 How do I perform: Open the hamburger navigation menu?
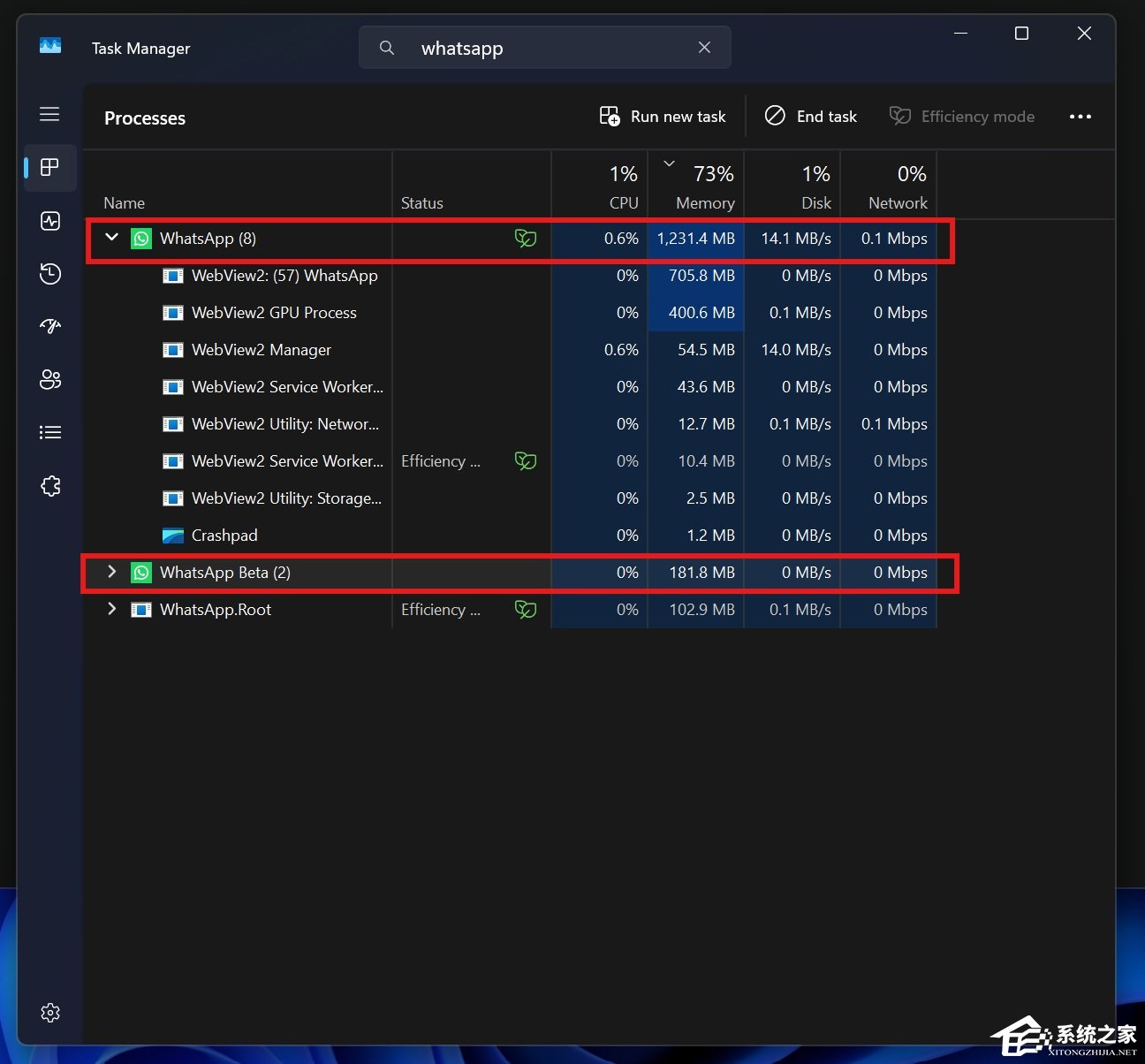[x=49, y=114]
